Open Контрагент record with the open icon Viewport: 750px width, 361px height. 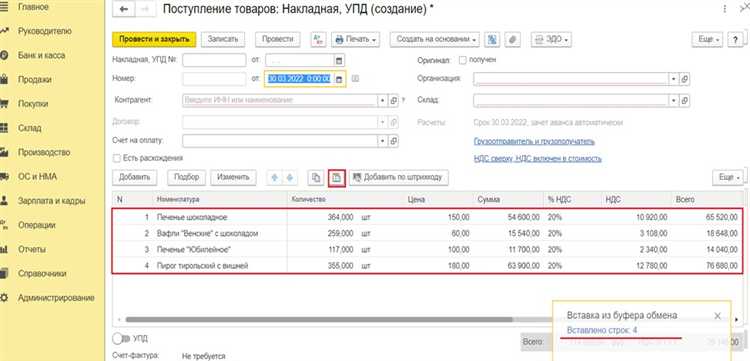pyautogui.click(x=394, y=100)
